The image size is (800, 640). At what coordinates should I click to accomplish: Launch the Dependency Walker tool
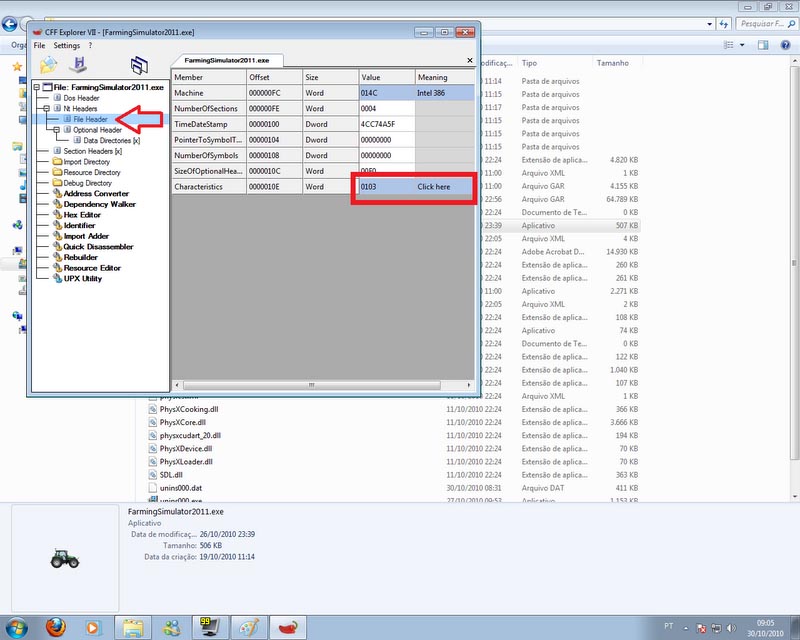point(99,204)
